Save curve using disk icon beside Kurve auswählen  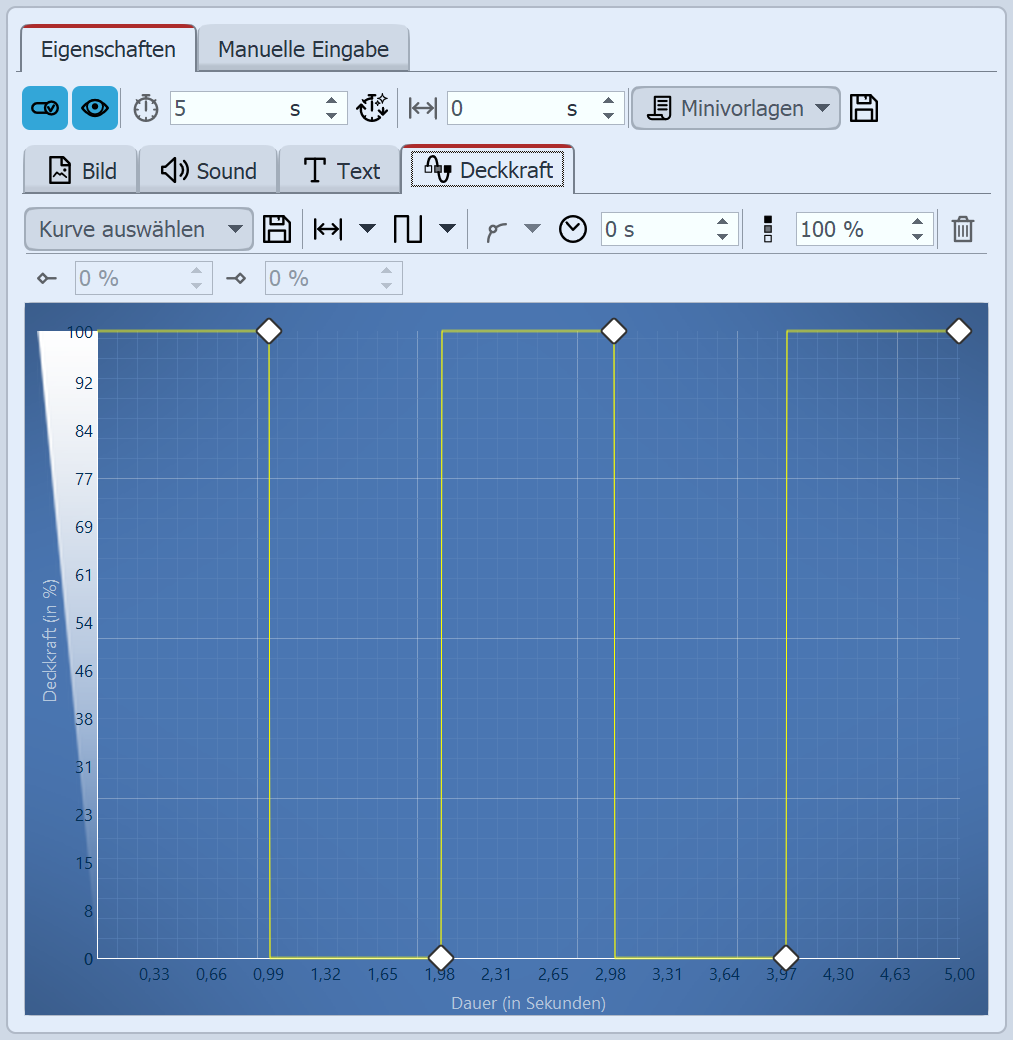coord(277,229)
